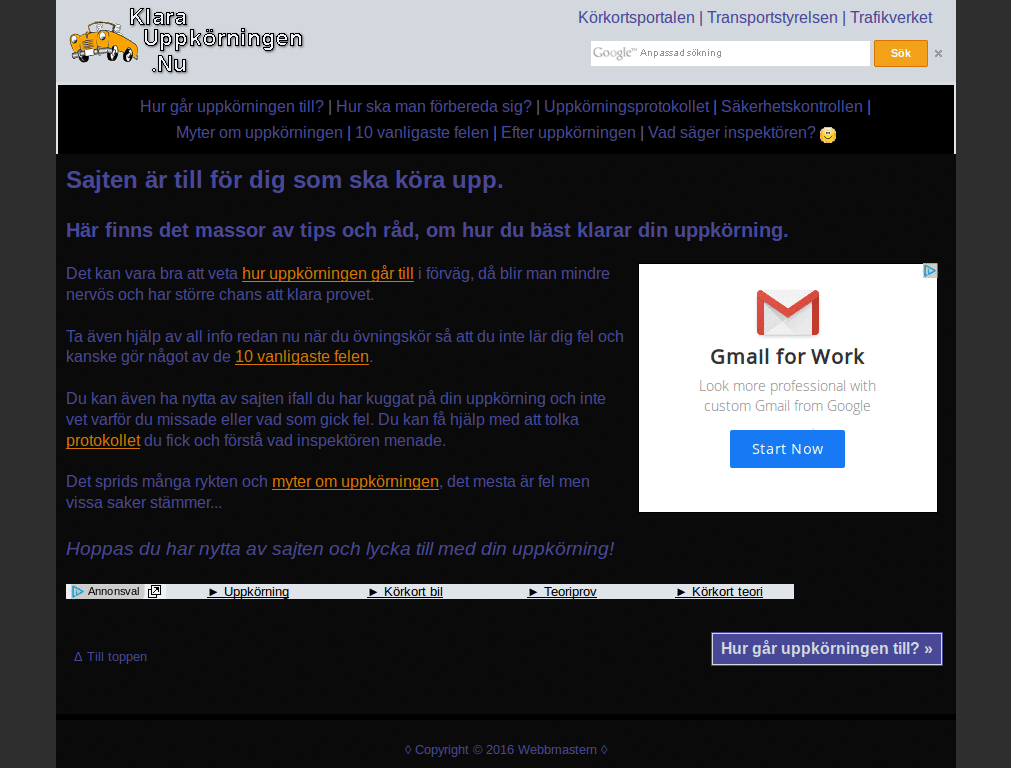Click the yellow car site logo

104,42
